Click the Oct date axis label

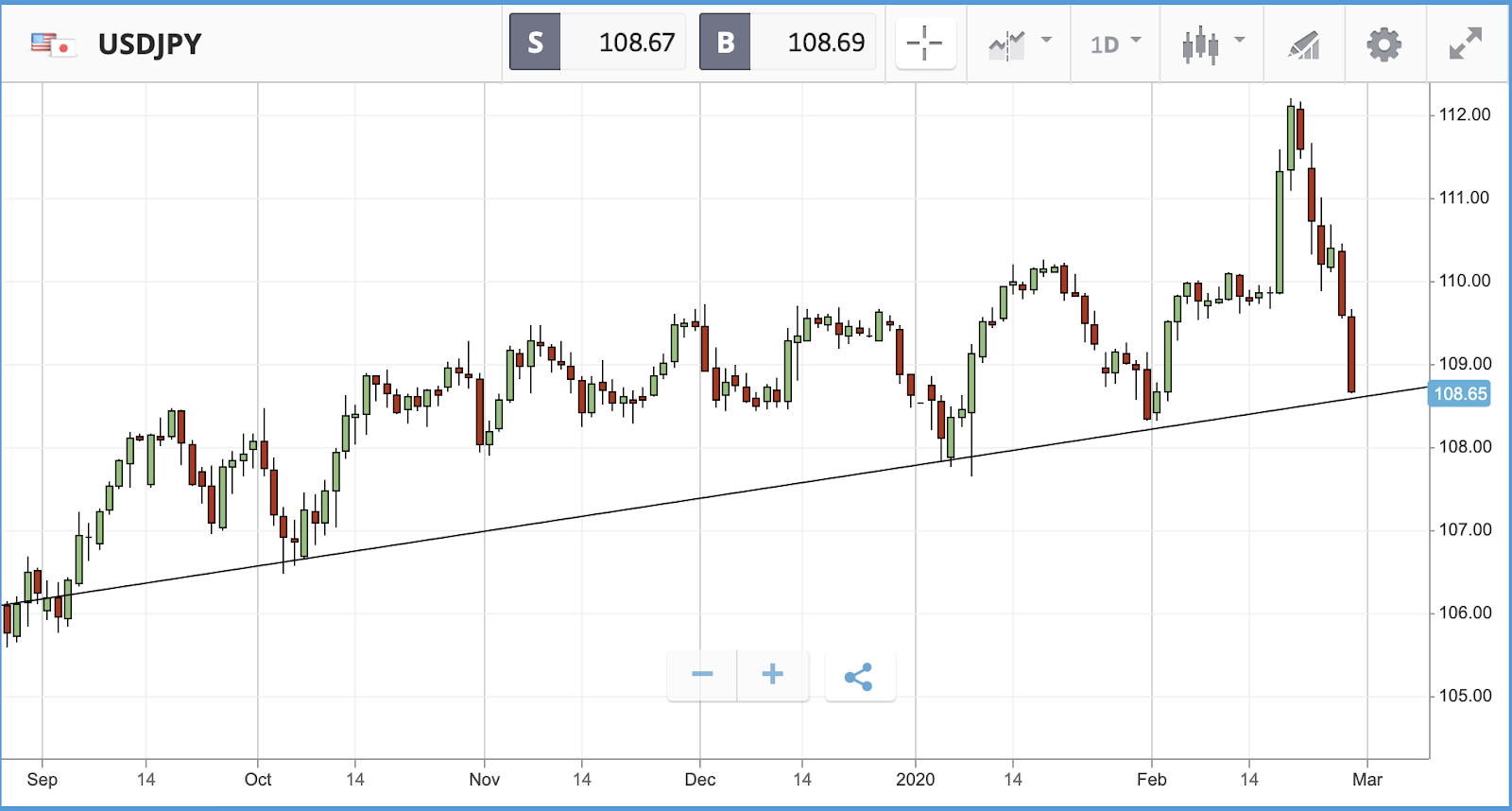[x=258, y=780]
